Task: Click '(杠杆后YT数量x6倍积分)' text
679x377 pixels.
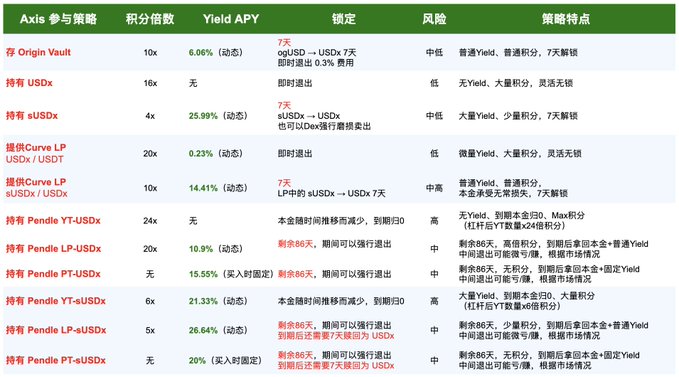Action: [x=512, y=306]
